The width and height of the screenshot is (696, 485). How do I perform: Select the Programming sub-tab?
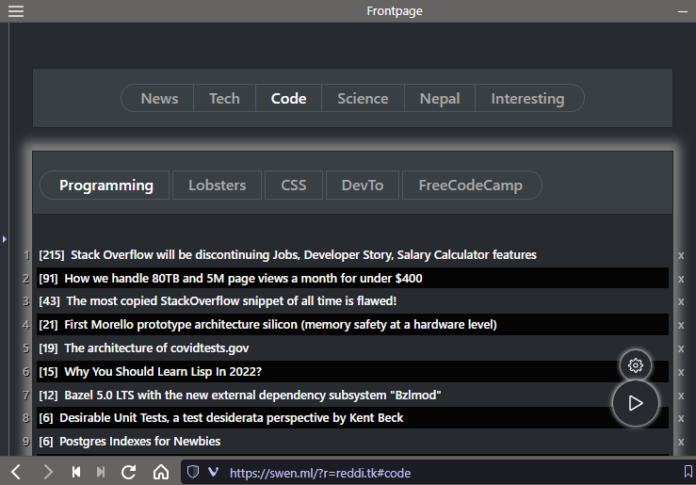(x=106, y=185)
